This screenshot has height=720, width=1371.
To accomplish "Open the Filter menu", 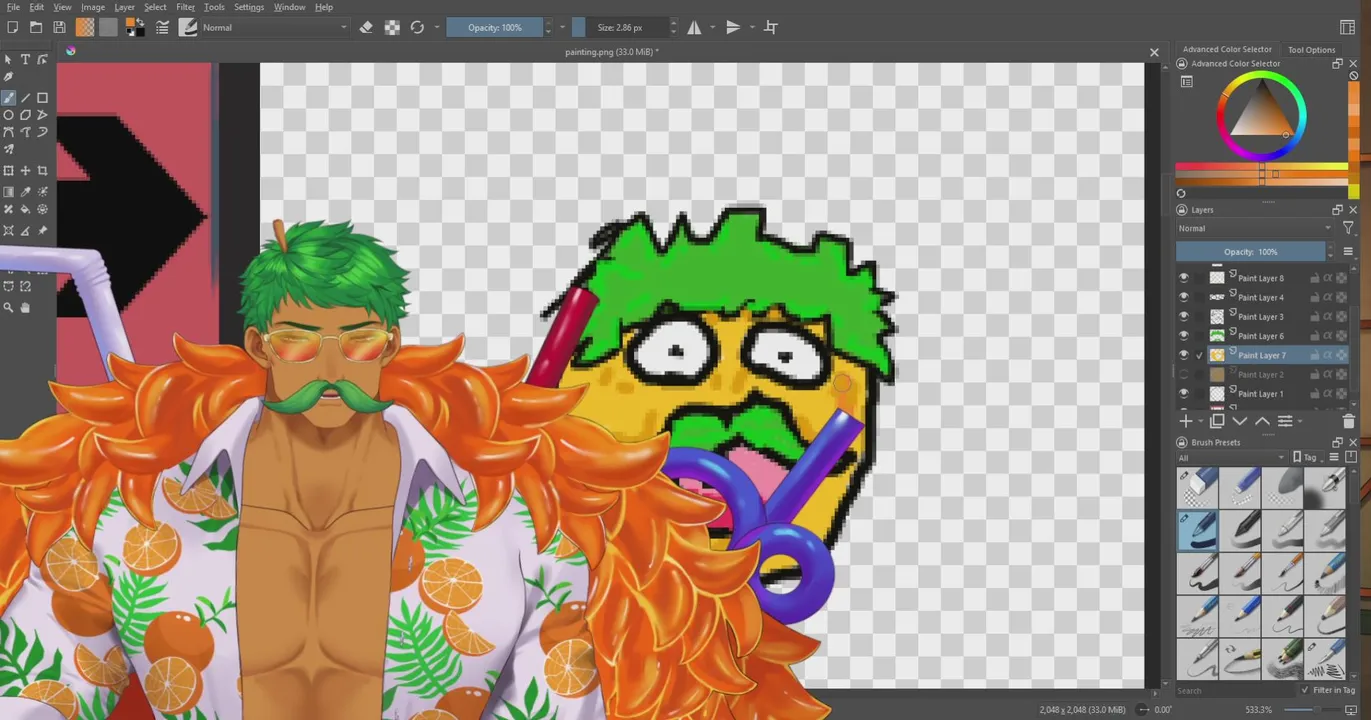I will (x=185, y=7).
